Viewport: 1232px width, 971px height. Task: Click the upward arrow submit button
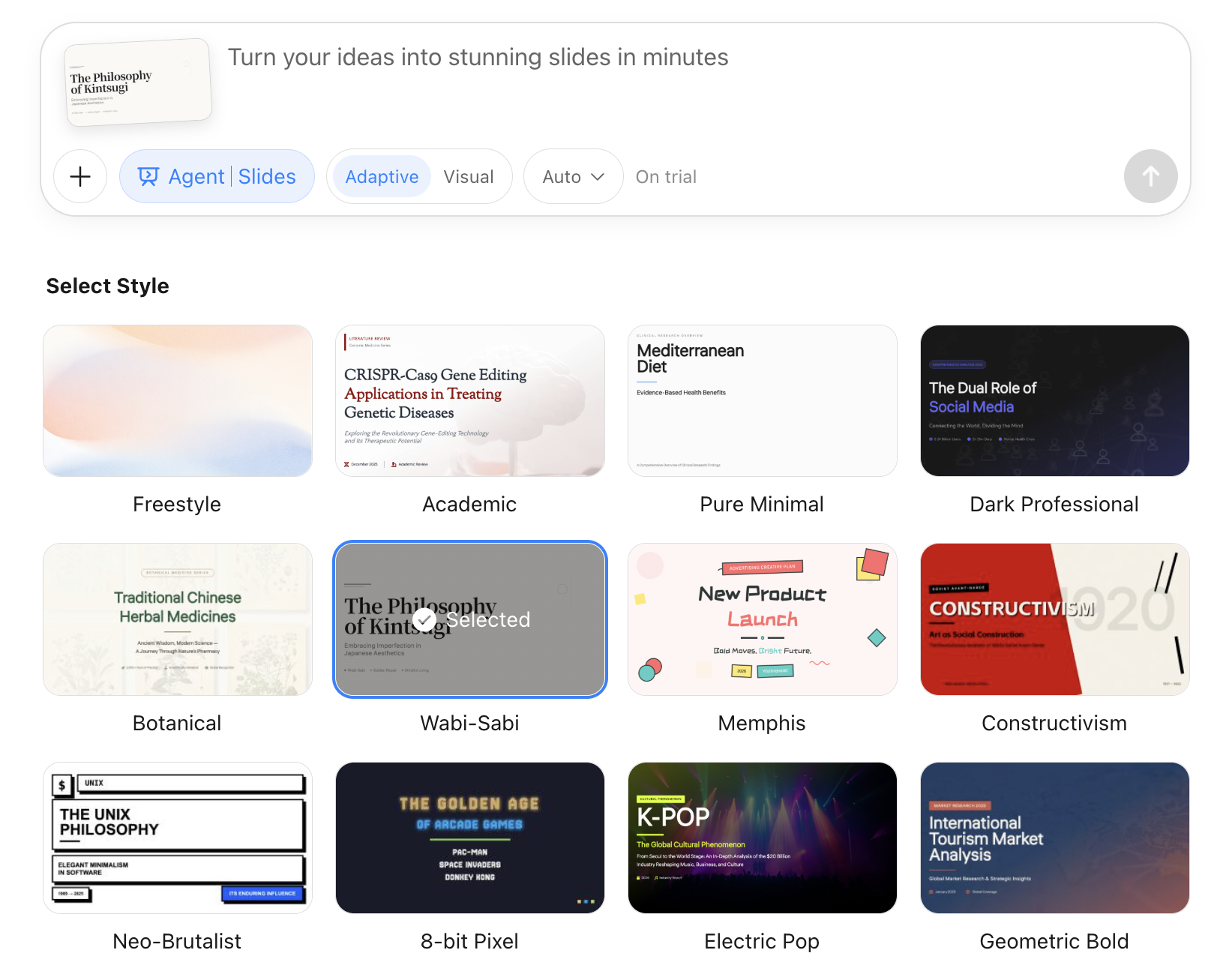(x=1150, y=176)
